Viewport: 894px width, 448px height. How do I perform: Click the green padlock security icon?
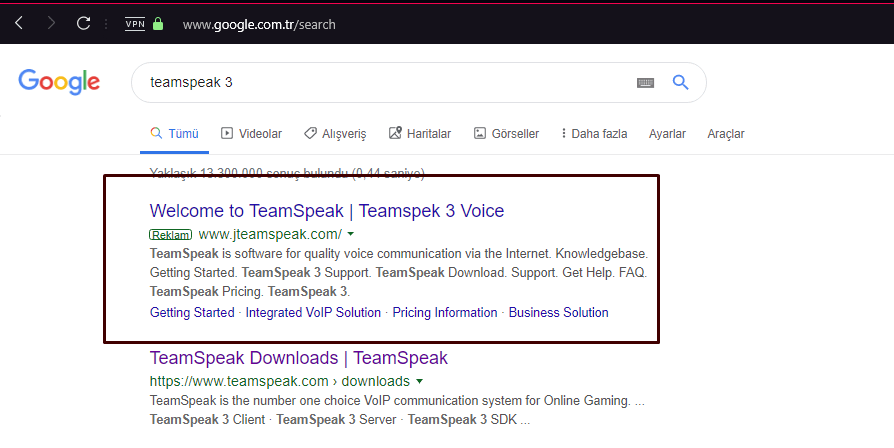coord(159,23)
